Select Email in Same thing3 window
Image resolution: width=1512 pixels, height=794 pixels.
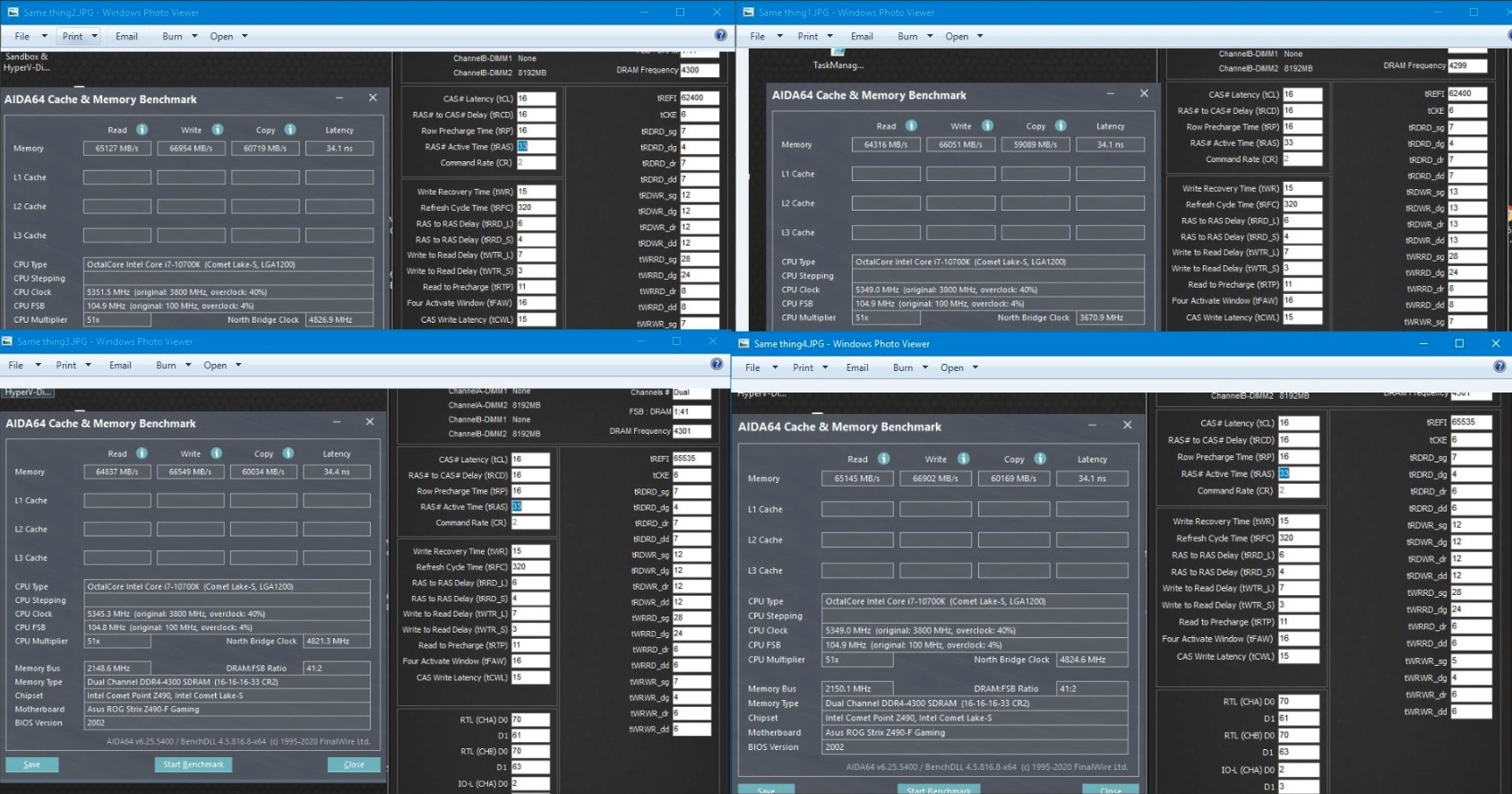pos(120,366)
